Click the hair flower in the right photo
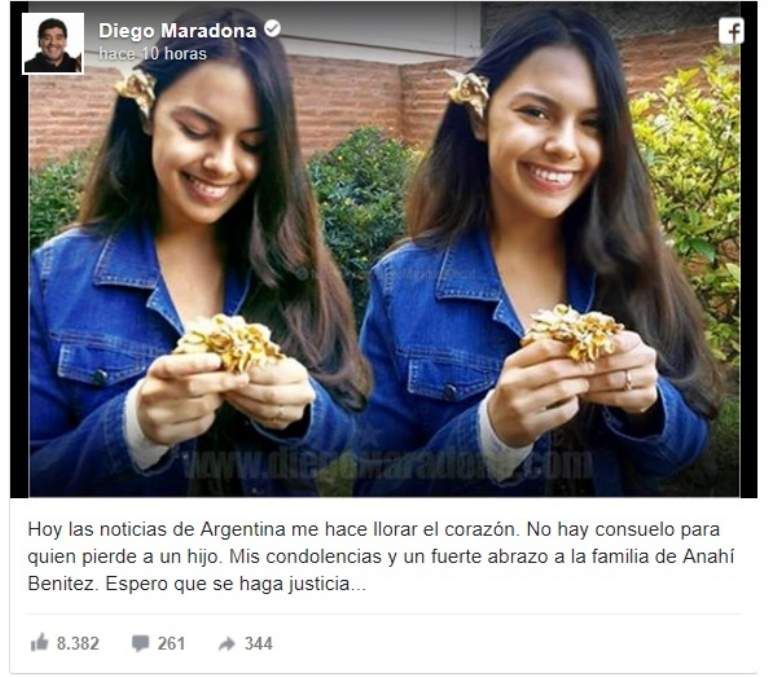 tap(468, 92)
